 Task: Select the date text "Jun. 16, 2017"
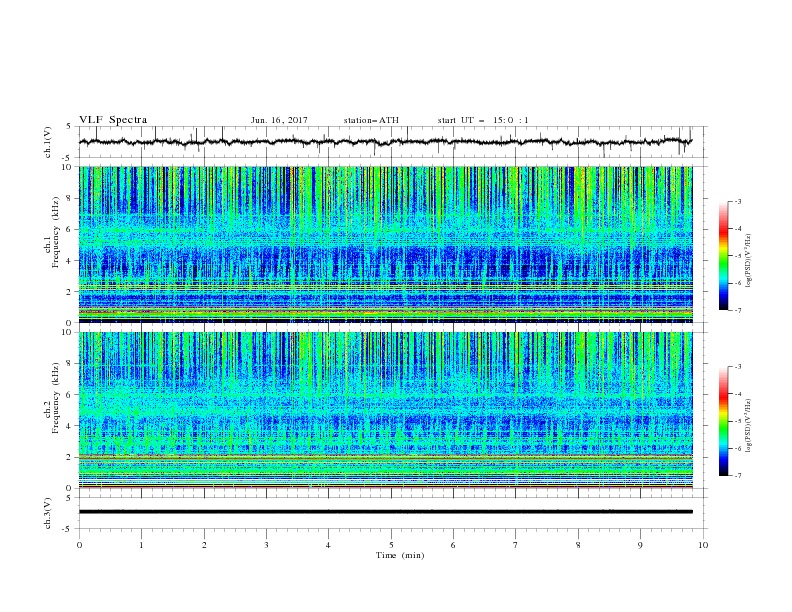[x=279, y=120]
